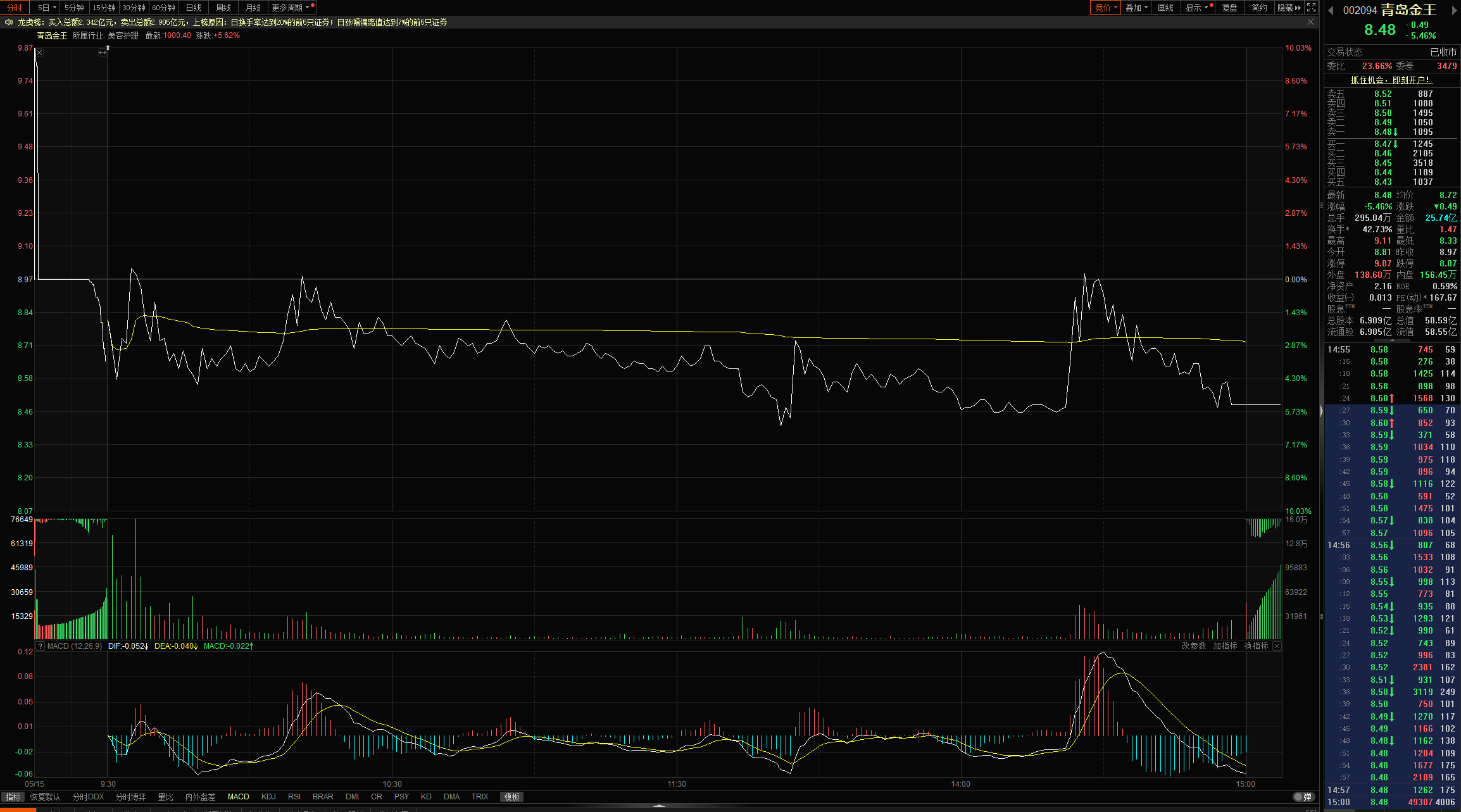1461x812 pixels.
Task: Select 5分钟 timeframe tab
Action: [x=74, y=8]
